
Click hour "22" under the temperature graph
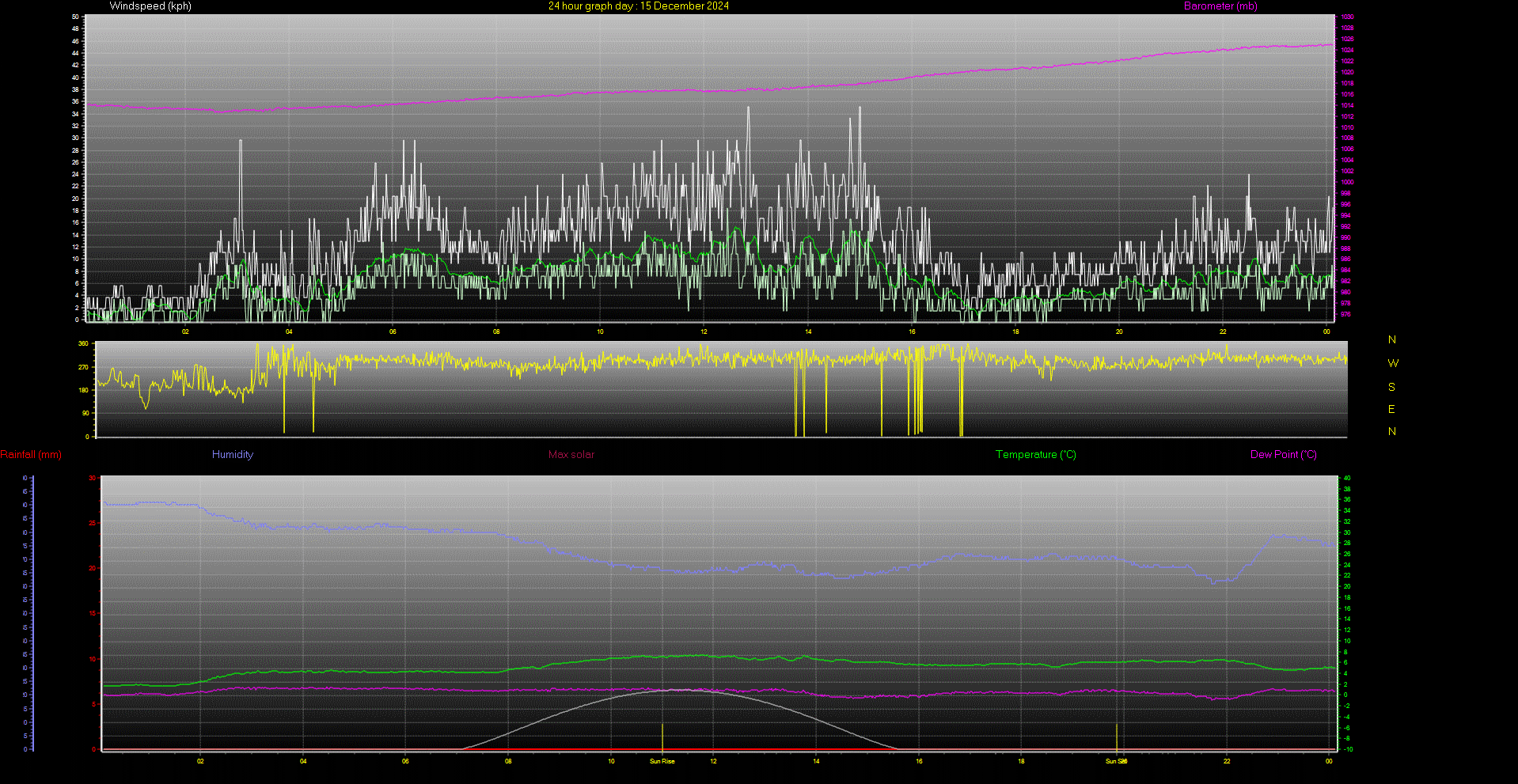1227,762
